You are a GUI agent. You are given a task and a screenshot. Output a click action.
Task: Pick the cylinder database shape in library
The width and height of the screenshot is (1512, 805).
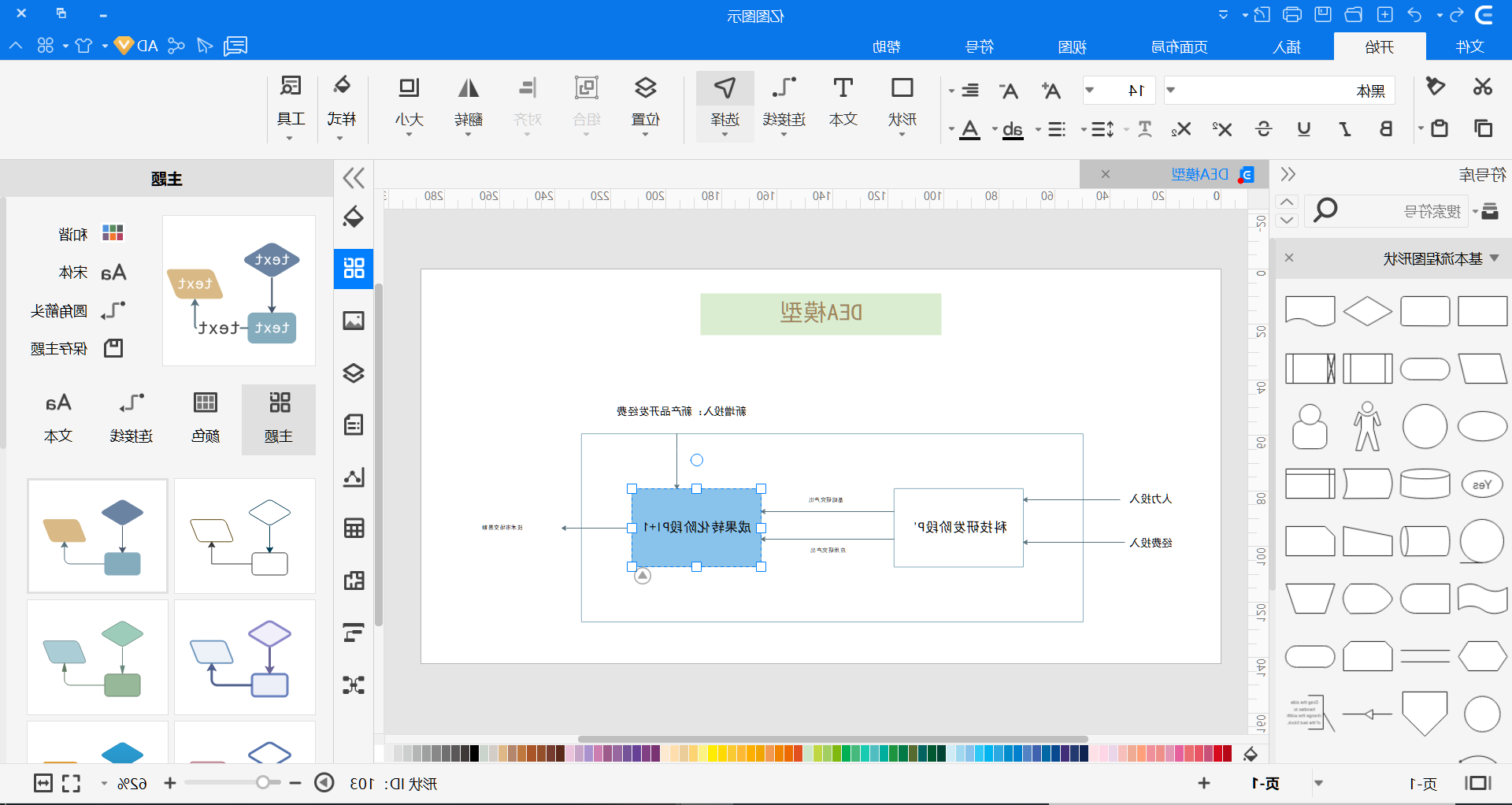1425,484
